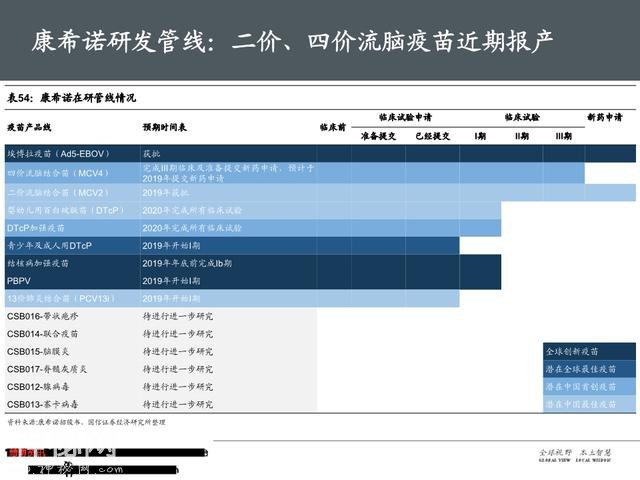Select the PBPV row label
This screenshot has height=480, width=640.
coord(19,281)
